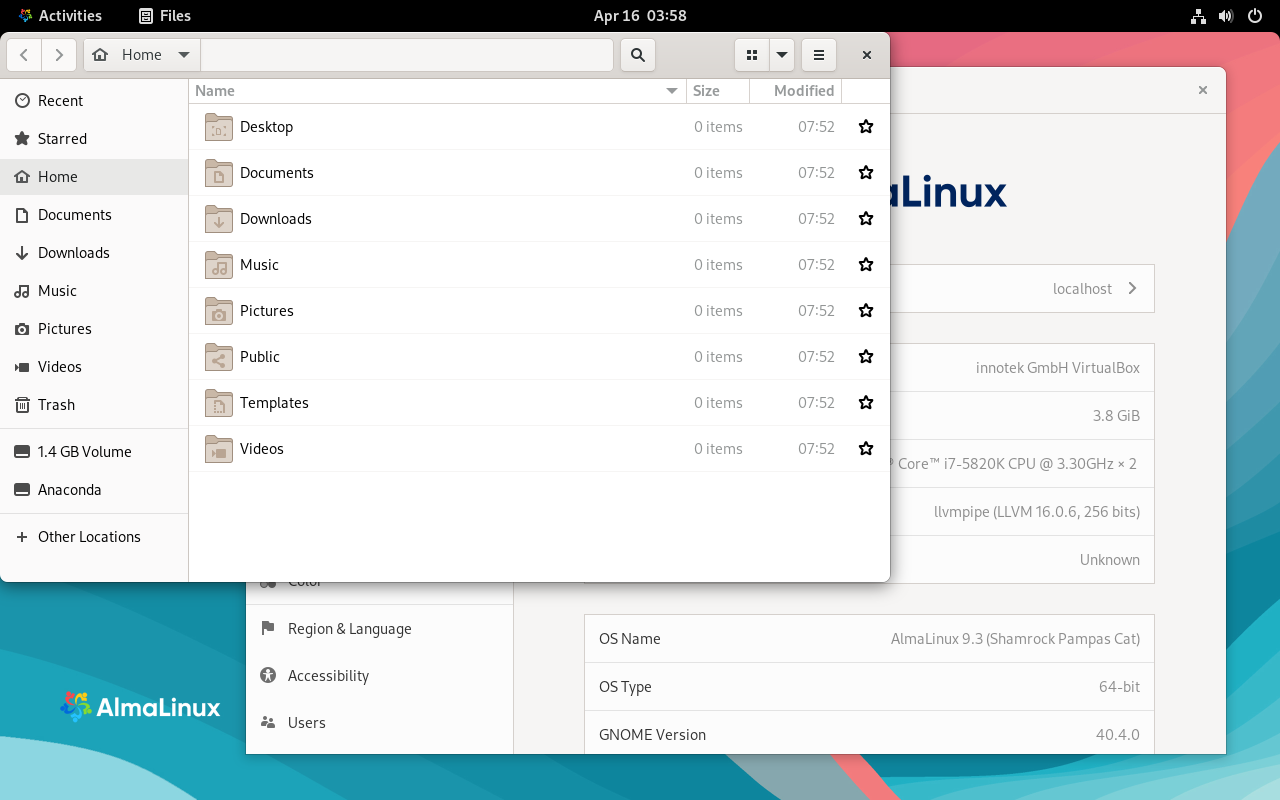Expand the Home path dropdown arrow

coord(183,55)
